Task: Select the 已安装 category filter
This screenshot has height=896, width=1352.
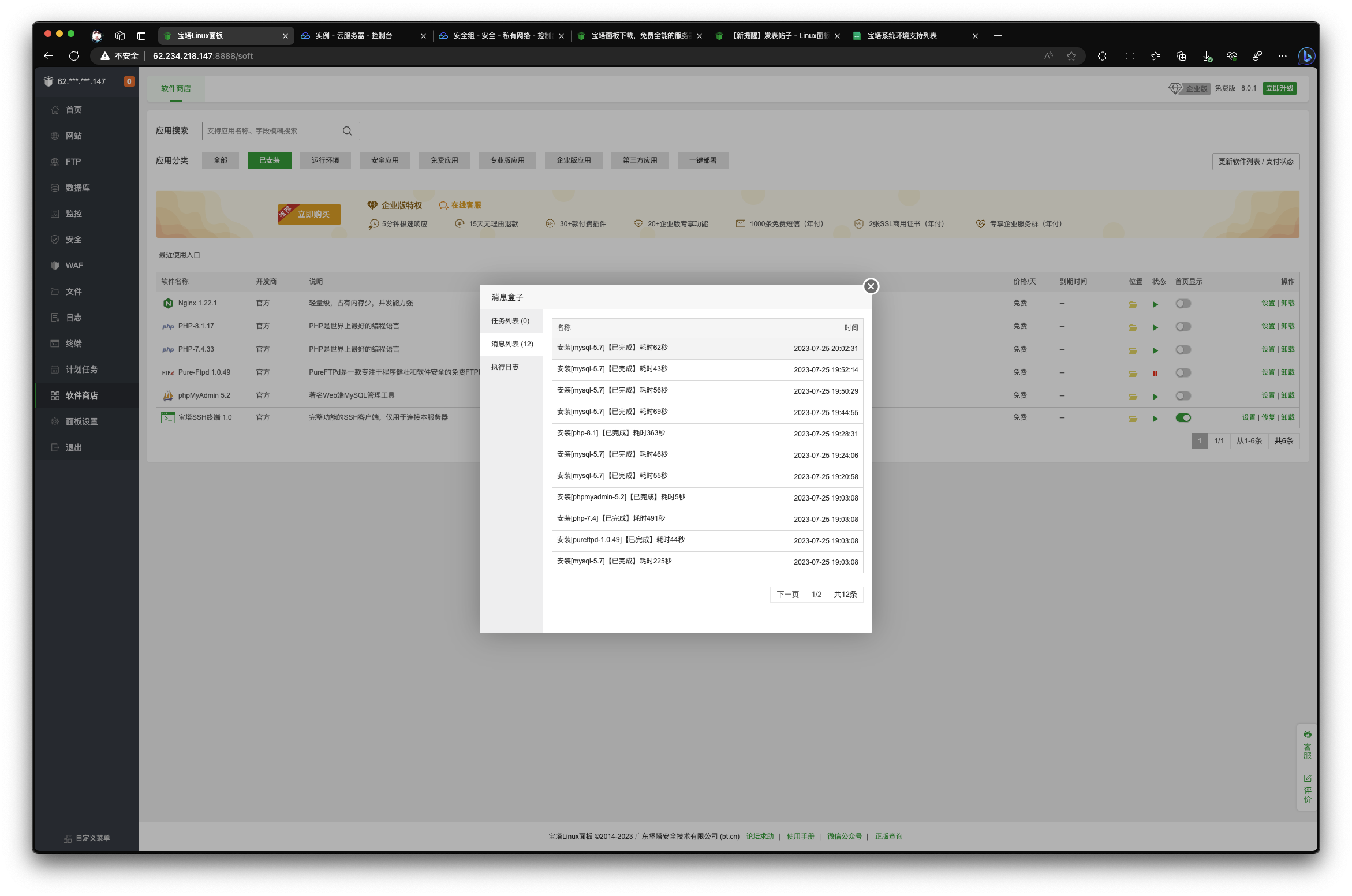Action: [270, 160]
